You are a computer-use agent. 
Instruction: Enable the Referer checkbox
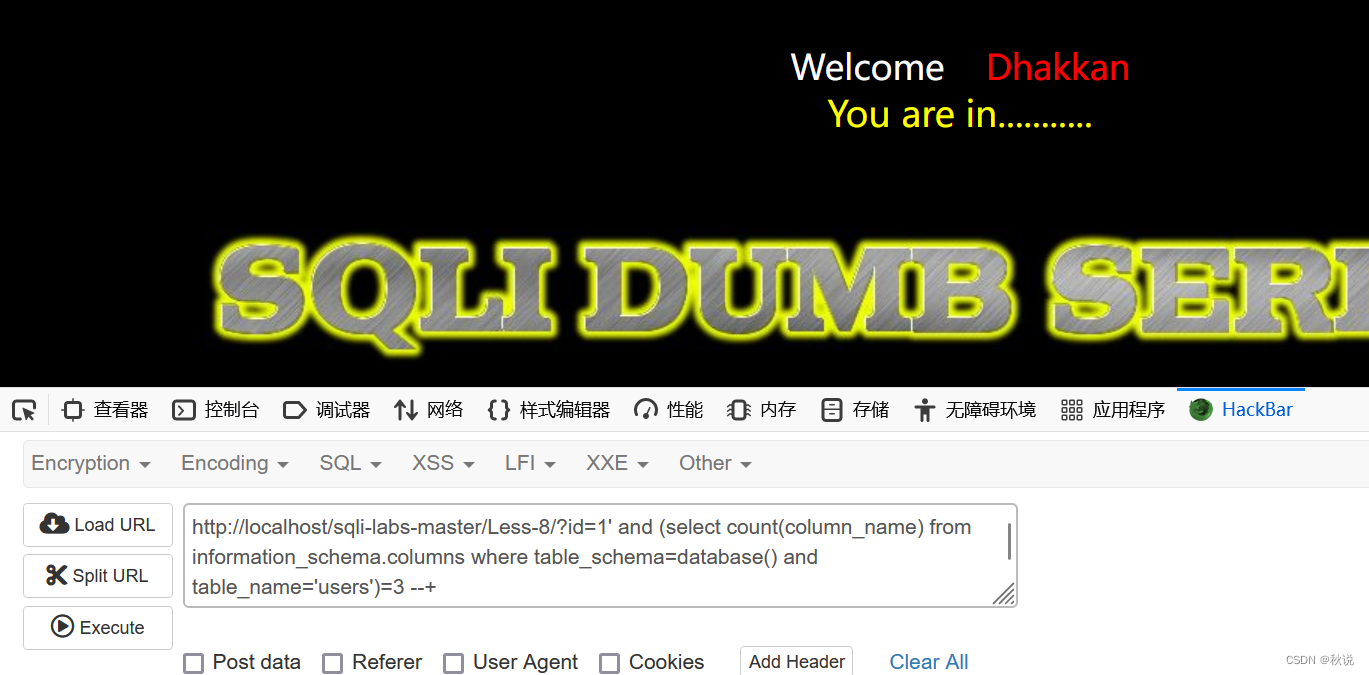pos(333,663)
